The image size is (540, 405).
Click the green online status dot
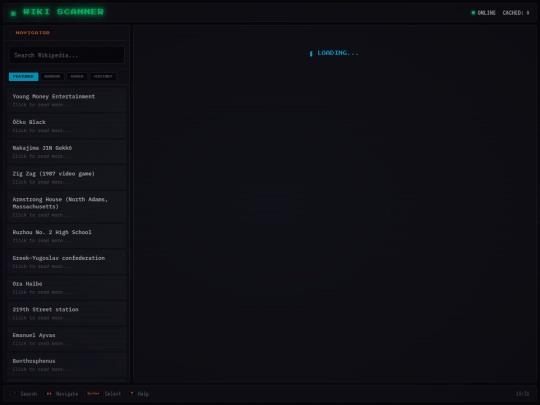coord(473,13)
